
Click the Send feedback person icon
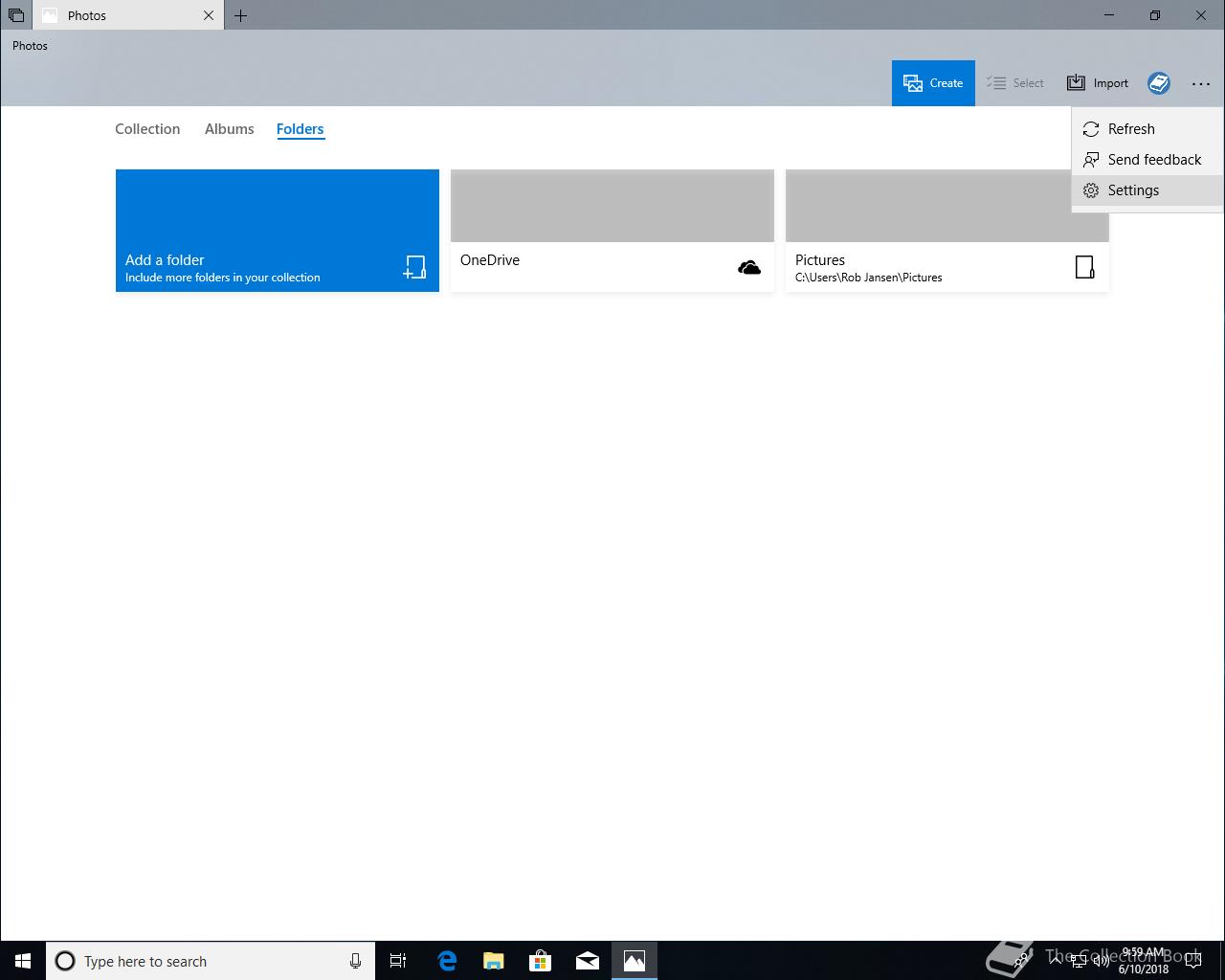(1091, 160)
